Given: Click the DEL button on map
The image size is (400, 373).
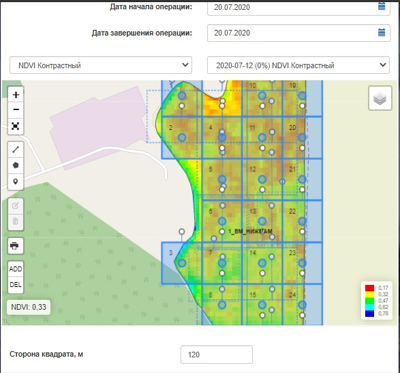Looking at the screenshot, I should click(x=15, y=285).
